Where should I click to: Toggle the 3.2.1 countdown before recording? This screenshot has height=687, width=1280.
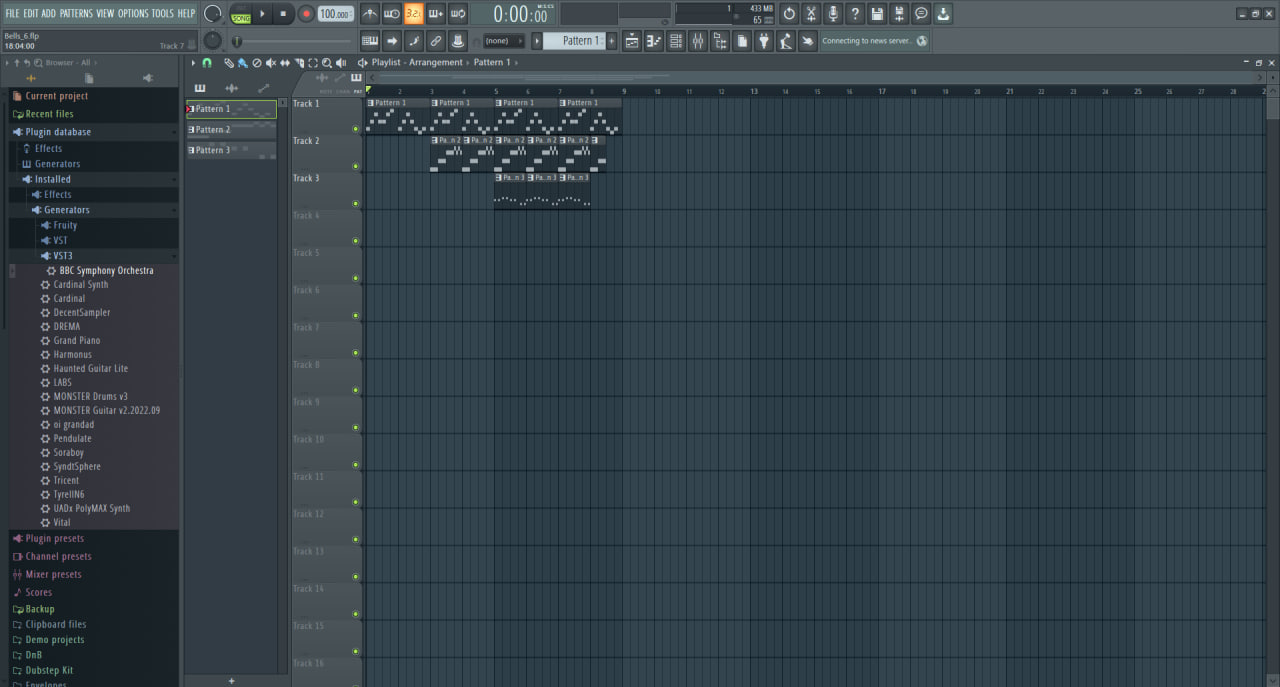(413, 14)
